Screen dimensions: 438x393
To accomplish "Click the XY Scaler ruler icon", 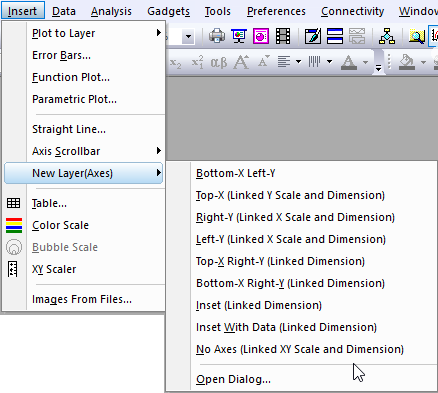I will pyautogui.click(x=13, y=269).
